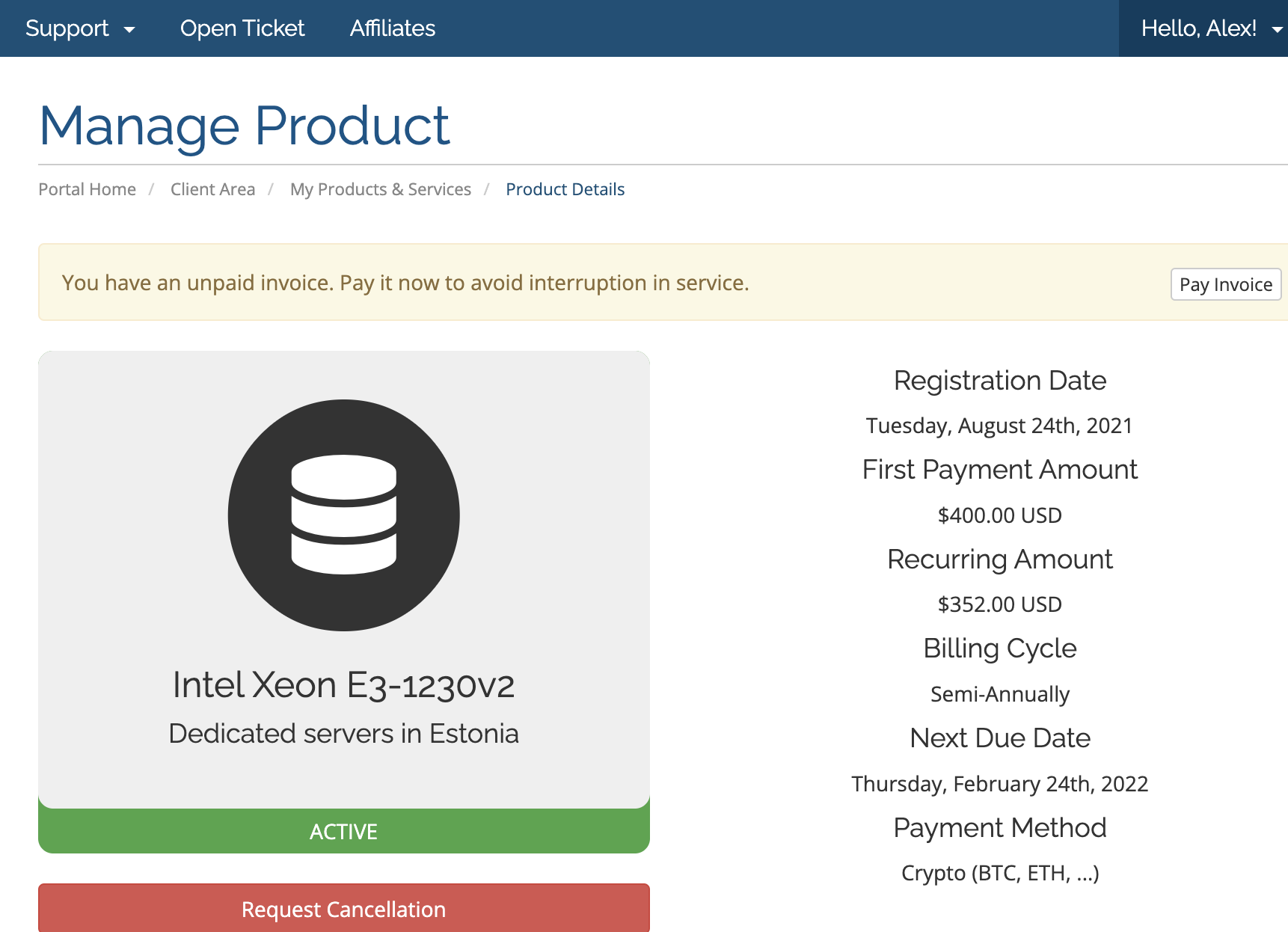Select Product Details breadcrumb
The image size is (1288, 932).
click(565, 189)
